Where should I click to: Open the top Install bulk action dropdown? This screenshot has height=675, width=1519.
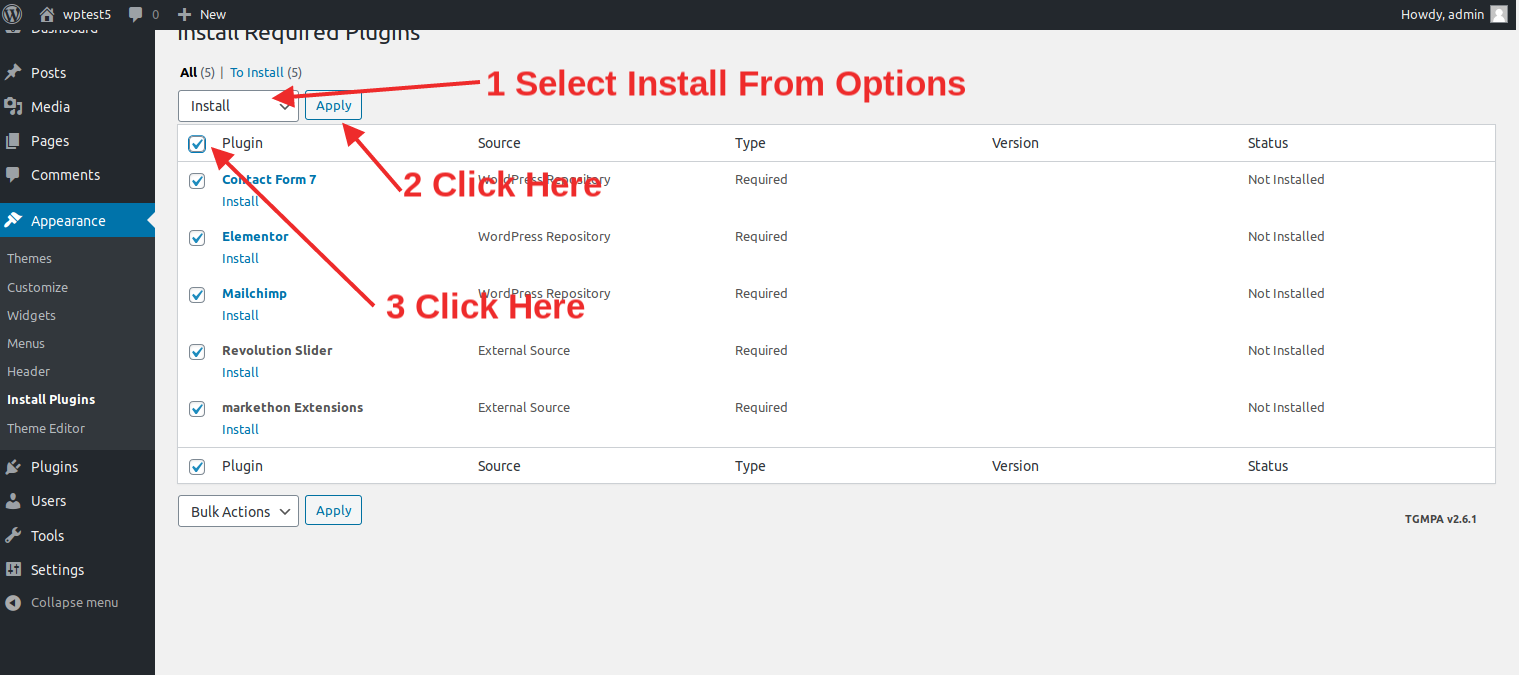238,106
